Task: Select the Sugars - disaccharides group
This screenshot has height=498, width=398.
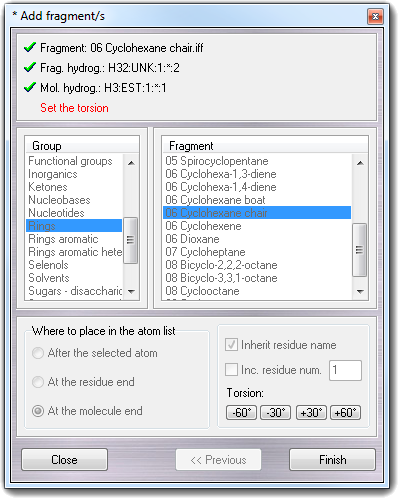Action: [75, 291]
